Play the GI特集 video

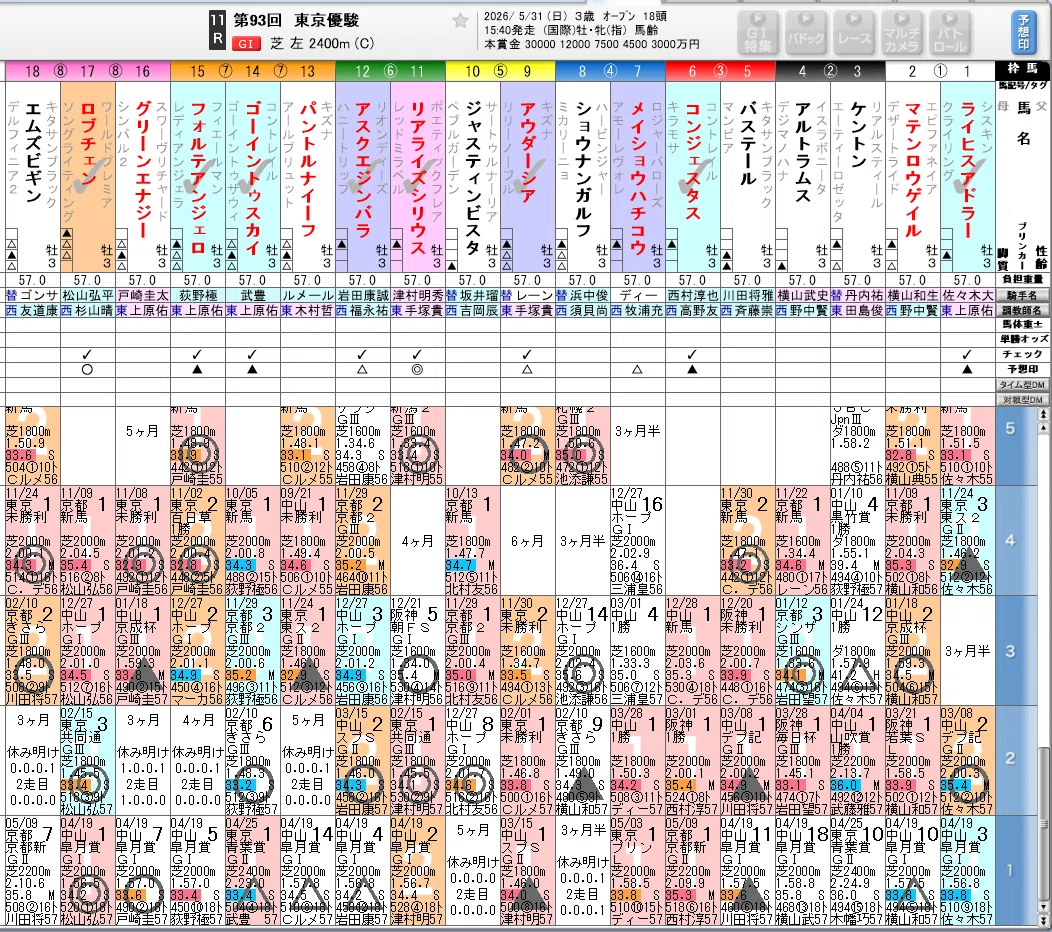tap(757, 32)
